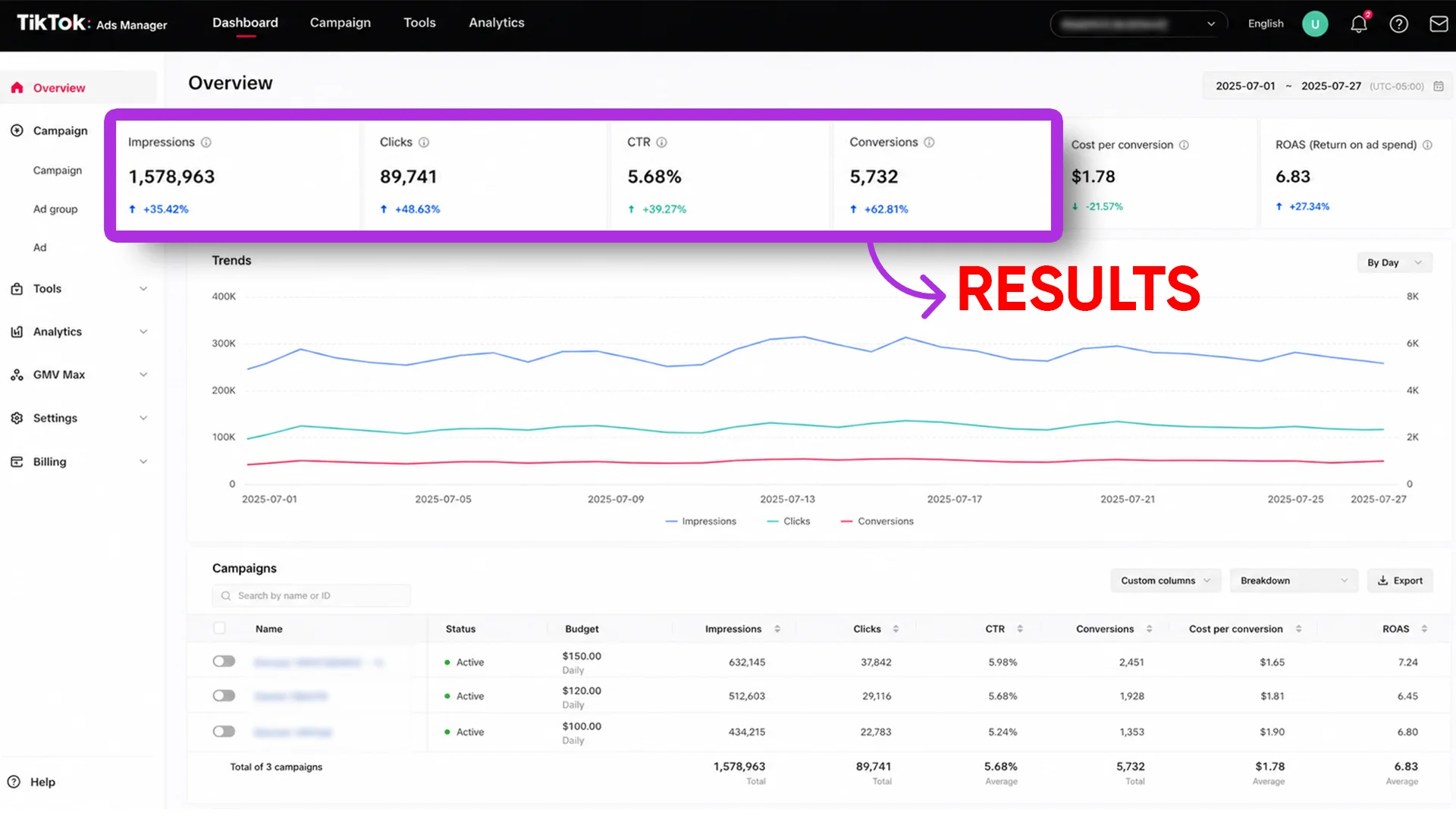
Task: Toggle Clicks series in chart legend
Action: click(x=789, y=521)
